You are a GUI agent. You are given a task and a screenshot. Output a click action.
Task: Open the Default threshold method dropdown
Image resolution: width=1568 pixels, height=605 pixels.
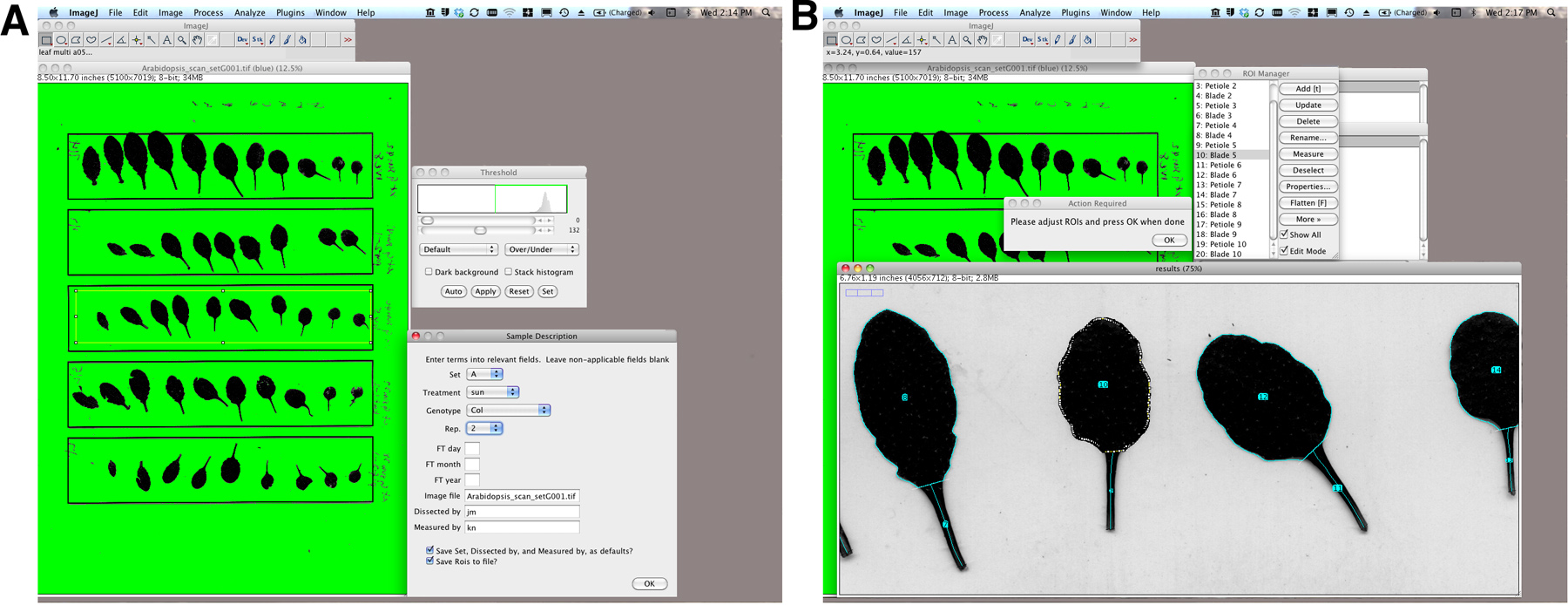[458, 249]
